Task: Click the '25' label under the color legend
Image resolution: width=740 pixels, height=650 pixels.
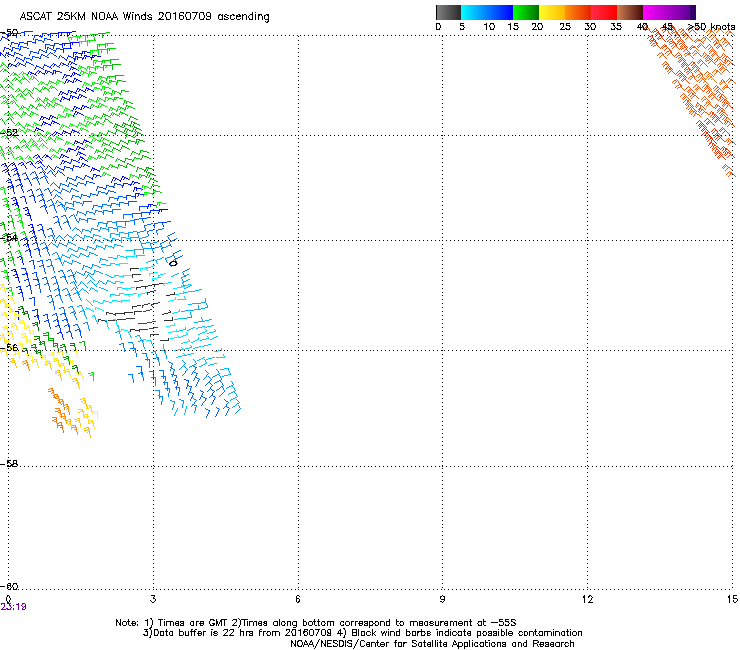Action: [565, 27]
